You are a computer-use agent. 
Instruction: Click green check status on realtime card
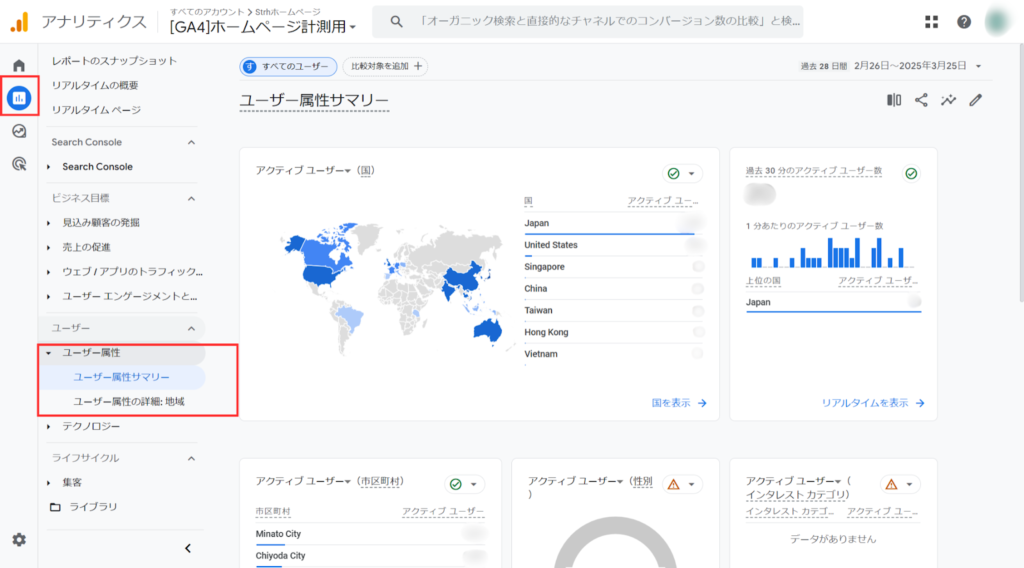911,174
